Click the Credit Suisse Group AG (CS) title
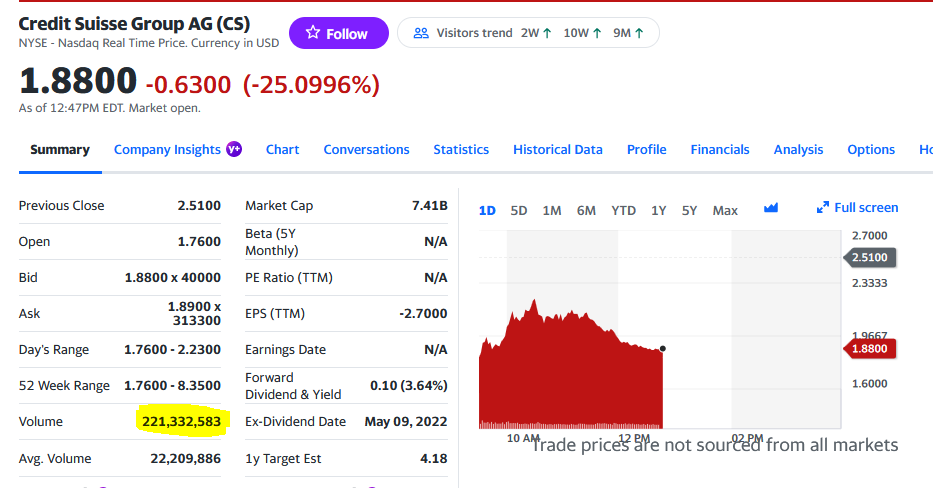 tap(134, 24)
